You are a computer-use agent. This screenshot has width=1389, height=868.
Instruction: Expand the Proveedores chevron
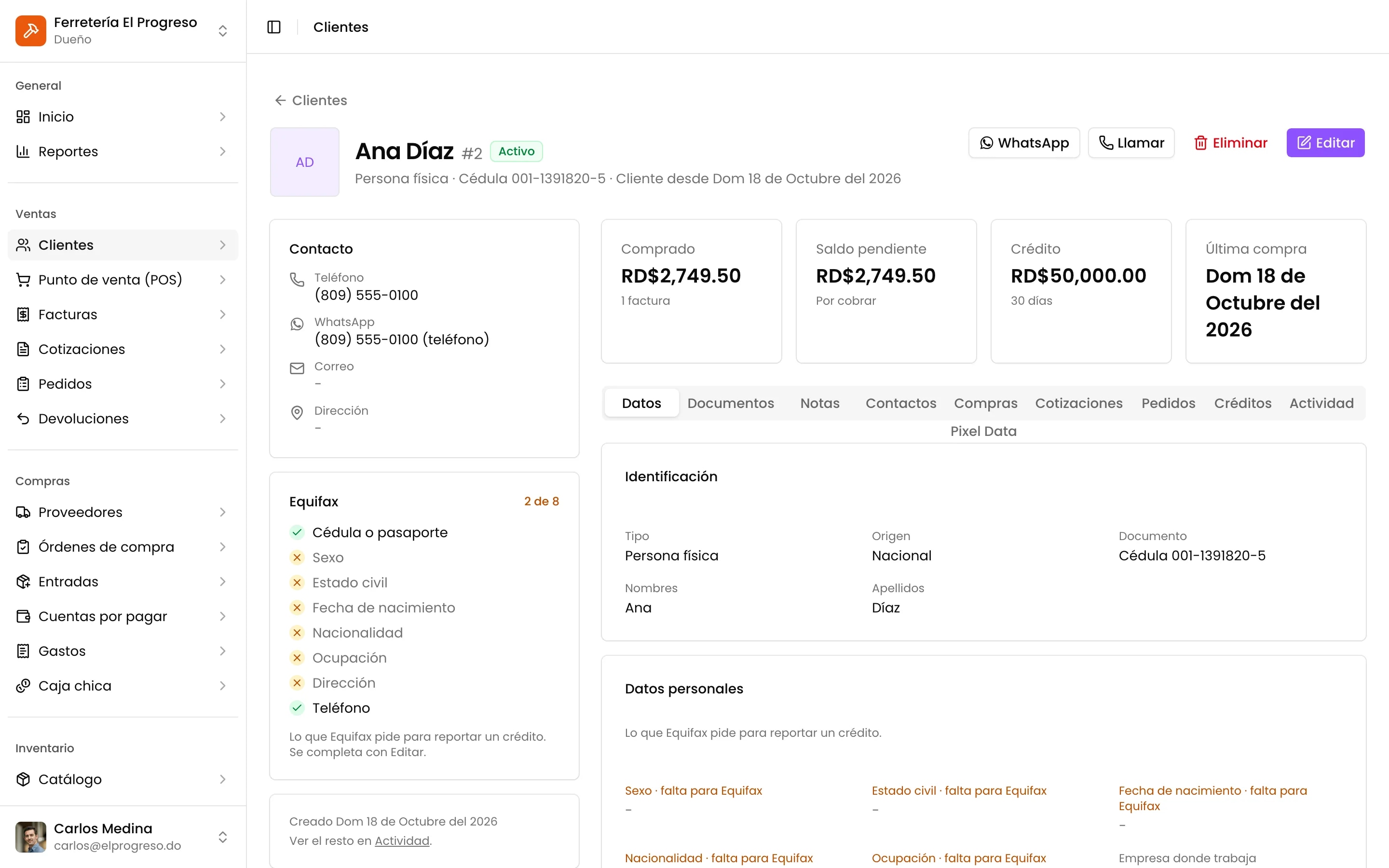point(223,512)
